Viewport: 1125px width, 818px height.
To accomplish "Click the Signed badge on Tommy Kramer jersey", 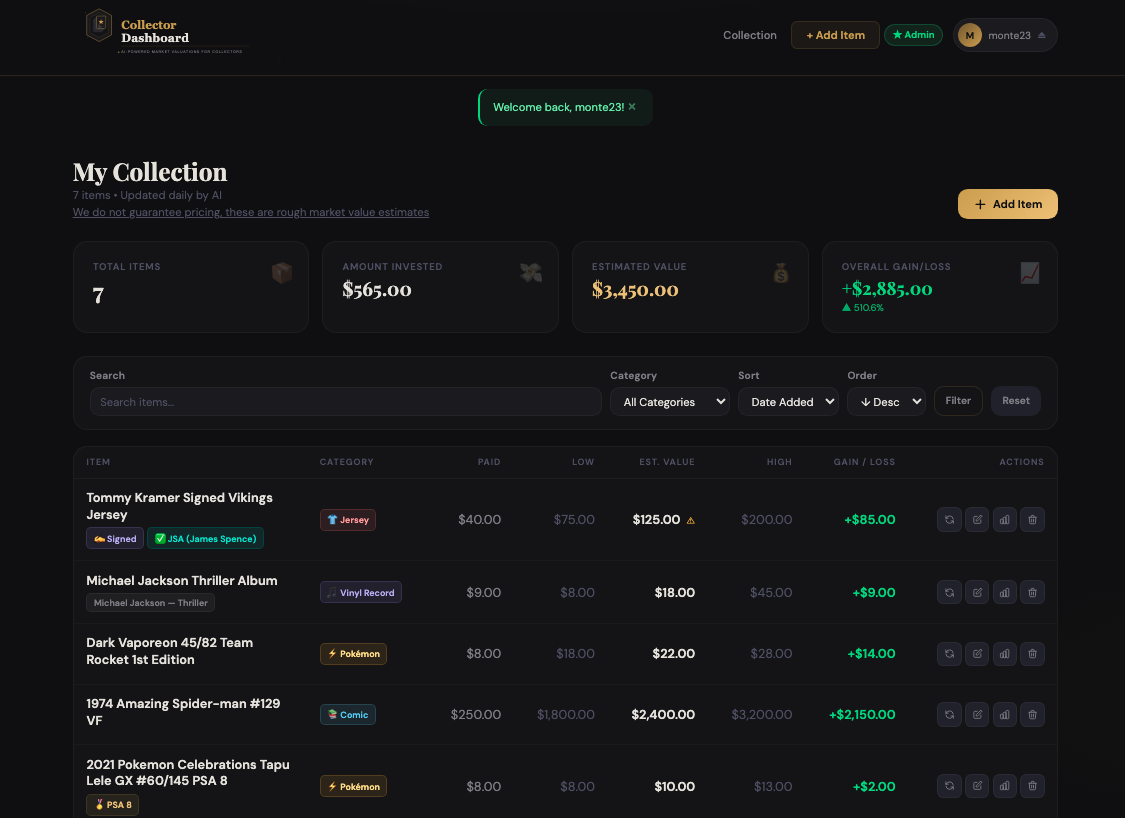I will pyautogui.click(x=115, y=539).
